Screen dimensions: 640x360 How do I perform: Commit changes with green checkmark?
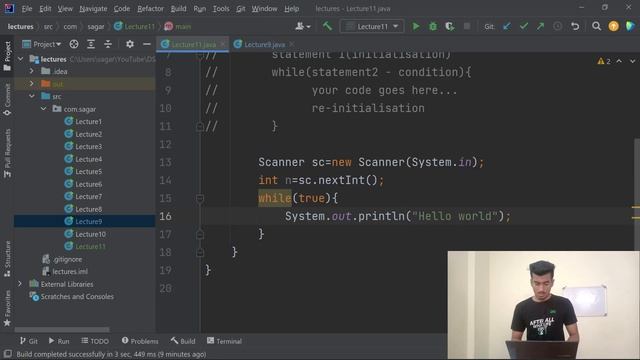[x=524, y=27]
